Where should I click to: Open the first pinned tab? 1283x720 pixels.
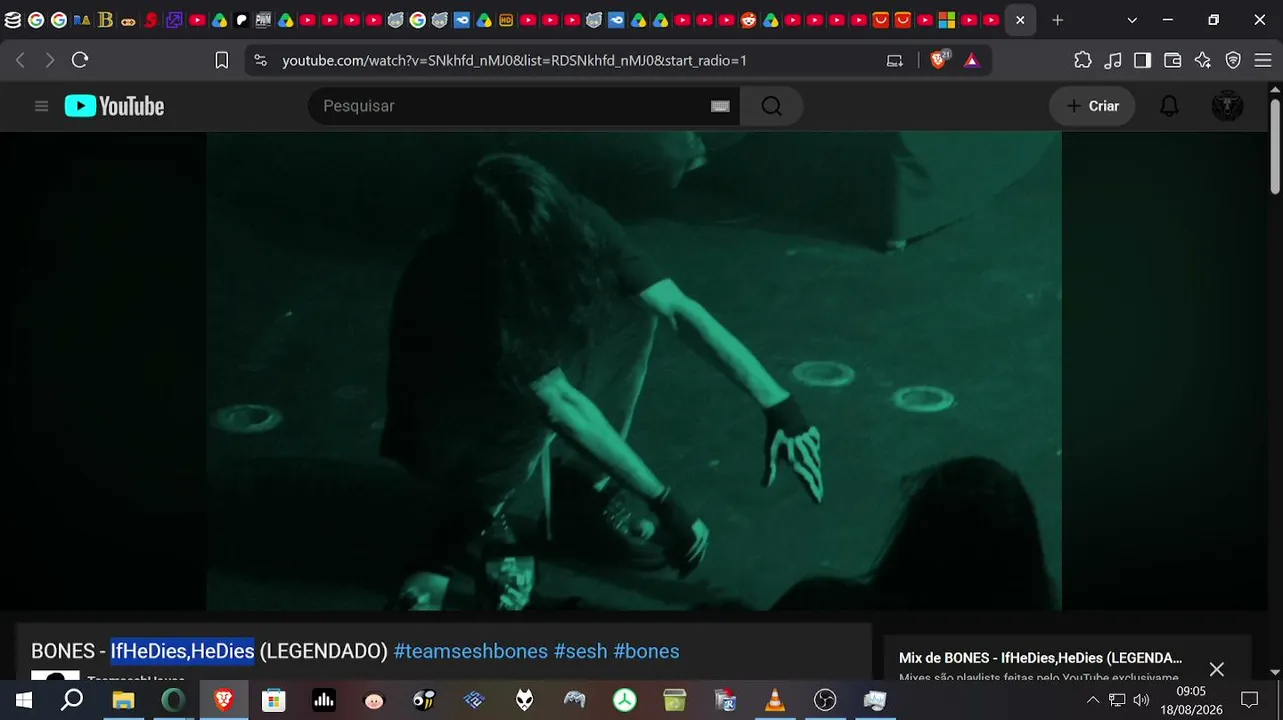pyautogui.click(x=13, y=20)
